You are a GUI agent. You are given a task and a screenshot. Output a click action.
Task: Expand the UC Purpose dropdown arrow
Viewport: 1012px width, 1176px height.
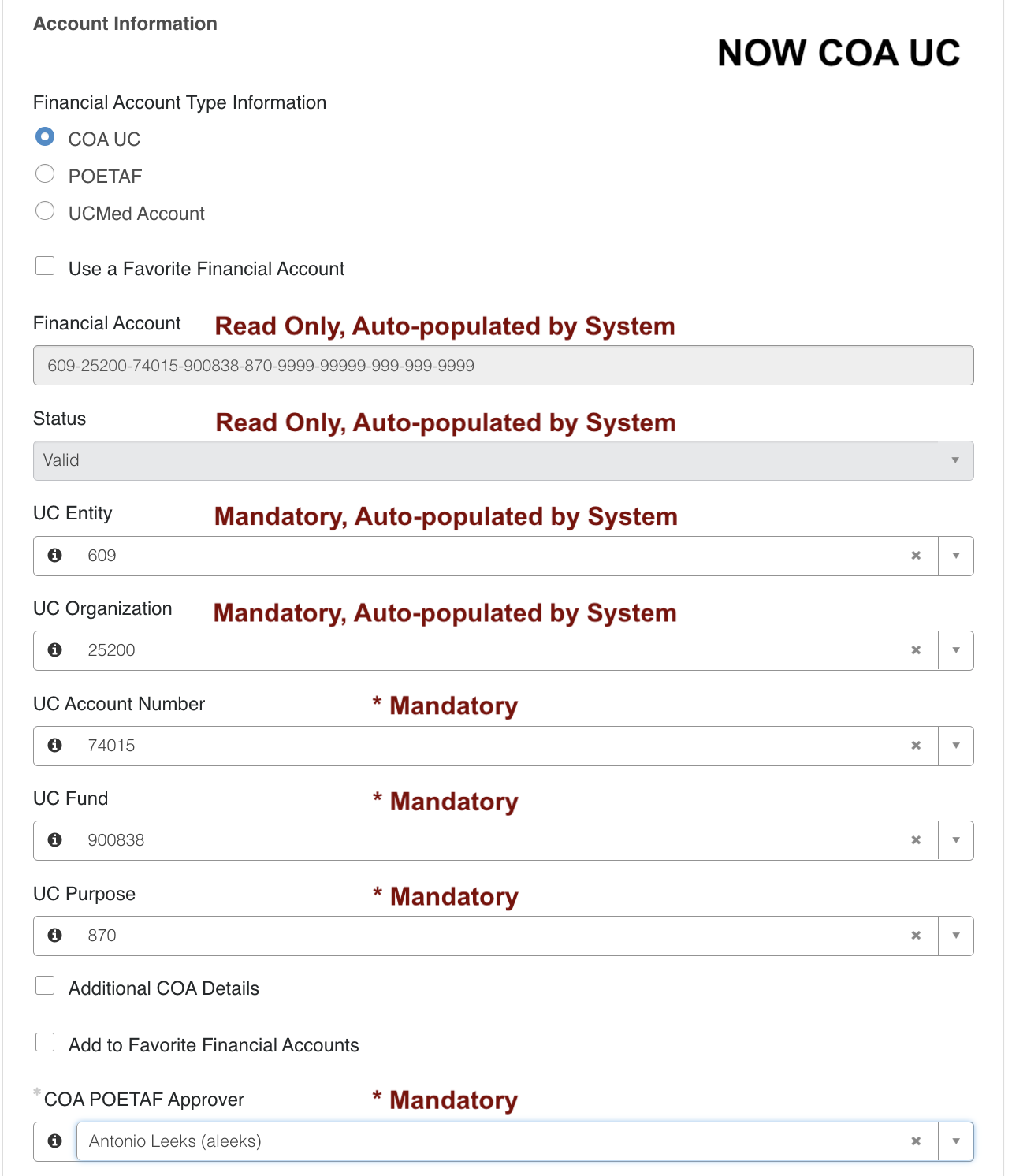[956, 936]
